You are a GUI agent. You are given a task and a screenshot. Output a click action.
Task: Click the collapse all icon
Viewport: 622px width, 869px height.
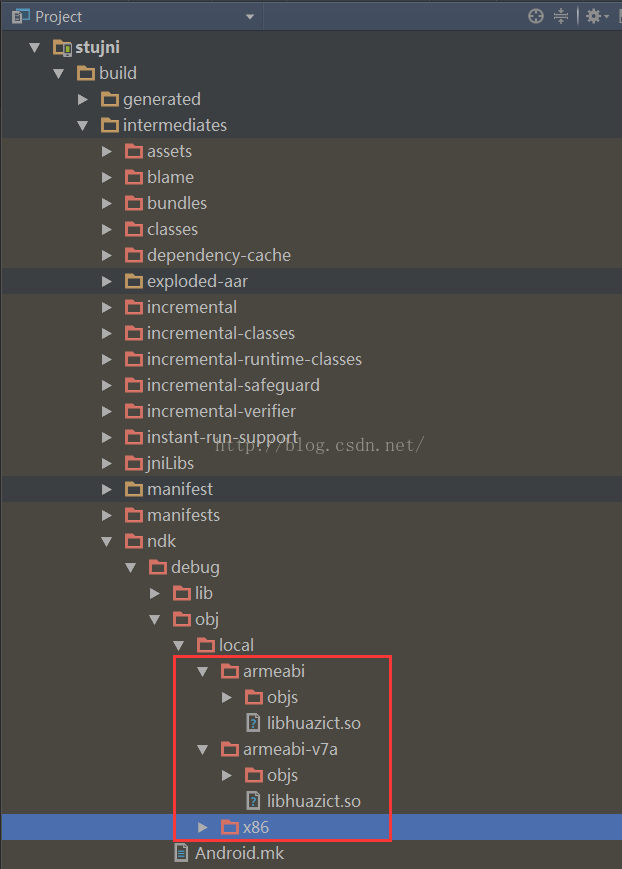(x=561, y=16)
